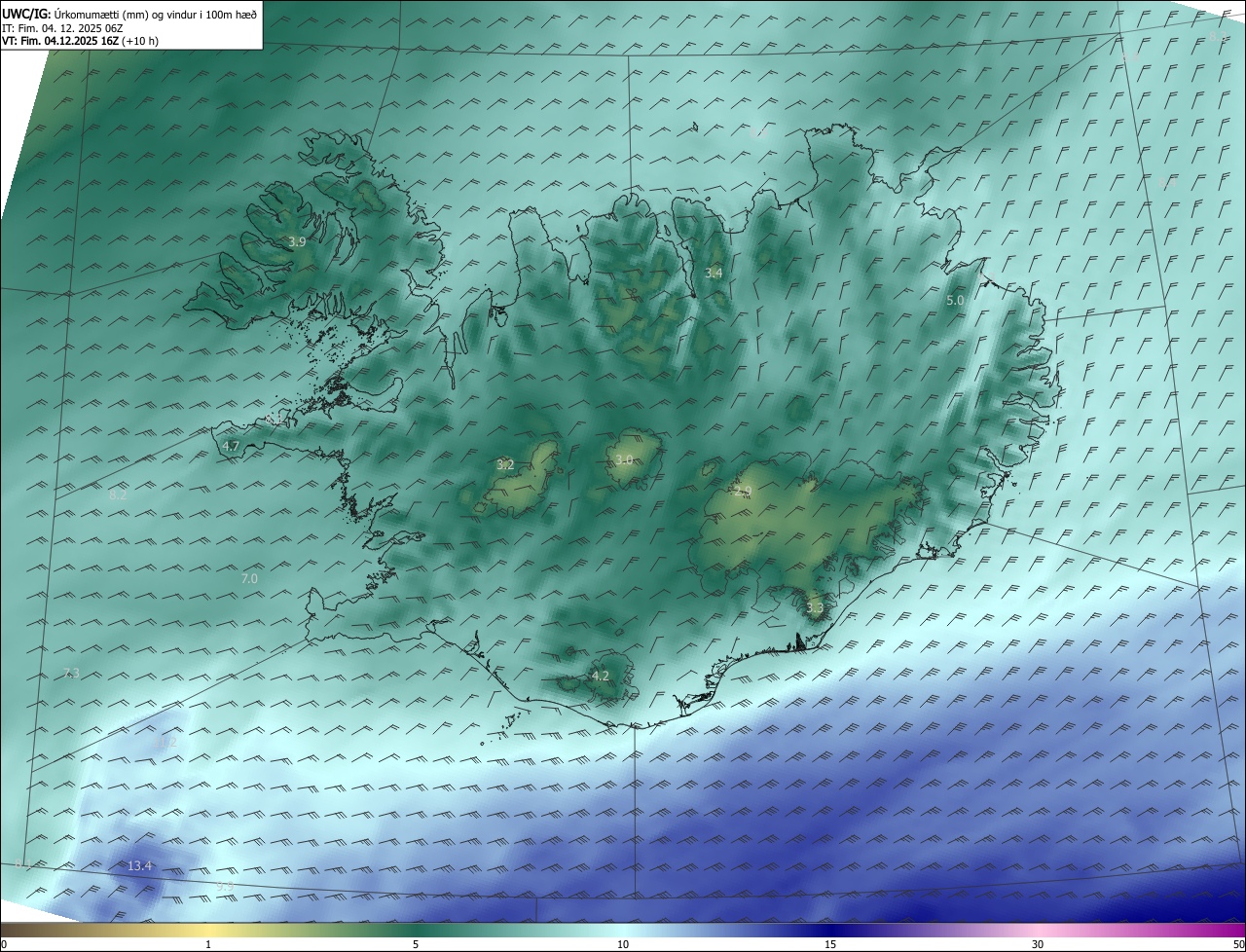
Task: Select the 3.4 value in north Iceland
Action: point(714,274)
